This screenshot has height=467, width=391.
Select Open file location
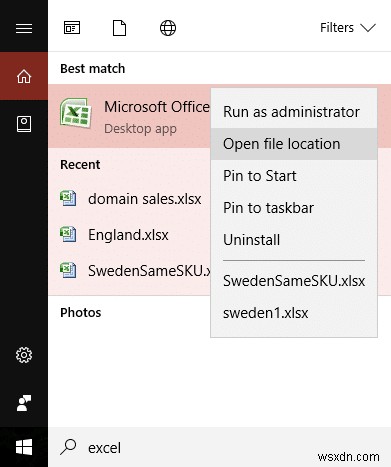(294, 144)
